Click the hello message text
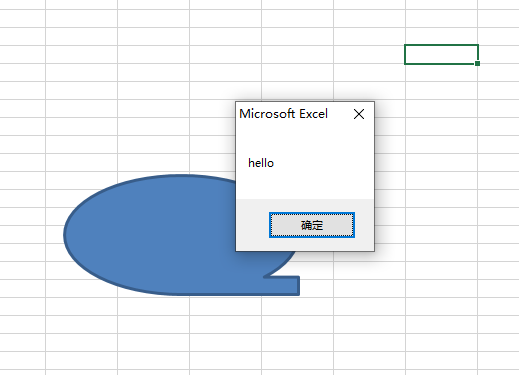The height and width of the screenshot is (375, 519). [261, 163]
